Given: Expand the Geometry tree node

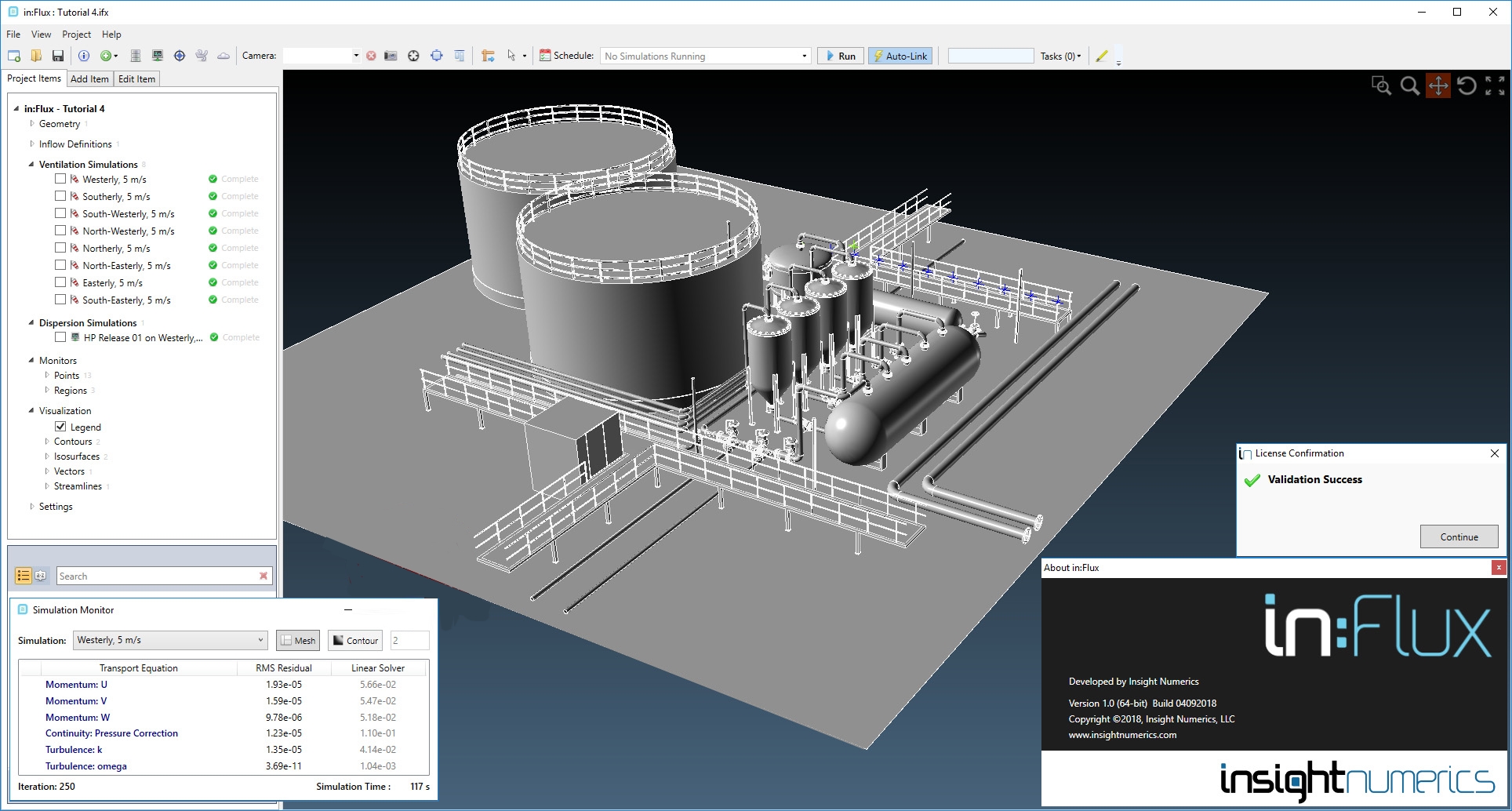Looking at the screenshot, I should pos(32,123).
